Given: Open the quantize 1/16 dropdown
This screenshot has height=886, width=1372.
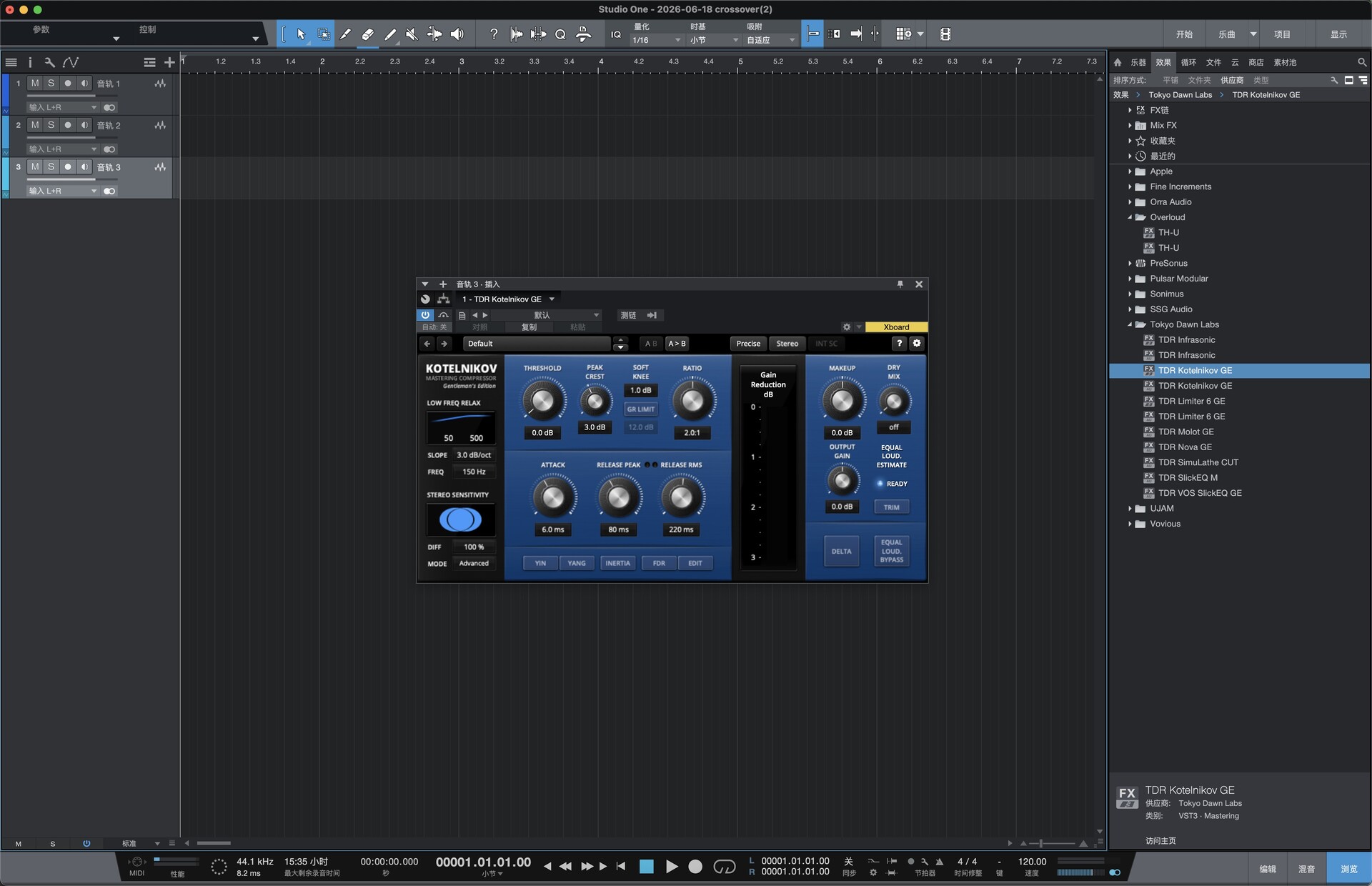Looking at the screenshot, I should [x=656, y=41].
